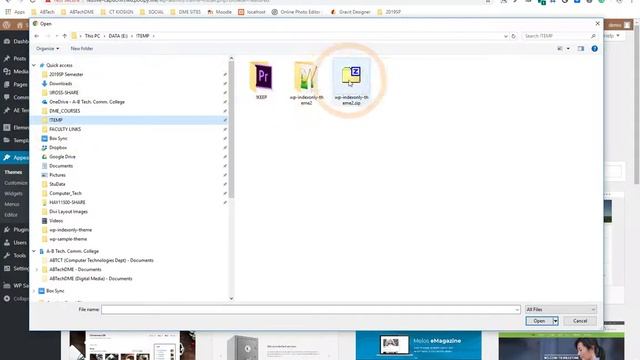
Task: Open the File name history dropdown
Action: click(x=517, y=310)
